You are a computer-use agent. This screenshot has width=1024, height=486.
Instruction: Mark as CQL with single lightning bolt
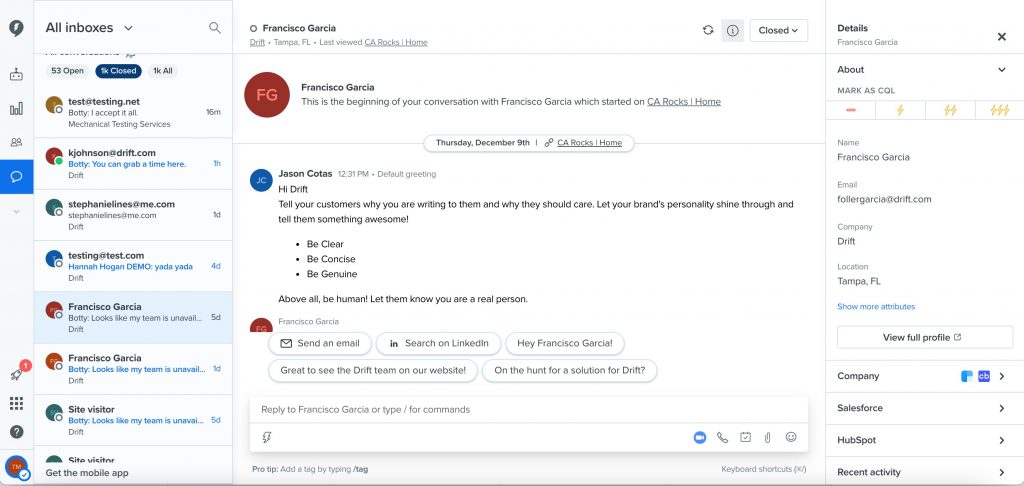[900, 110]
